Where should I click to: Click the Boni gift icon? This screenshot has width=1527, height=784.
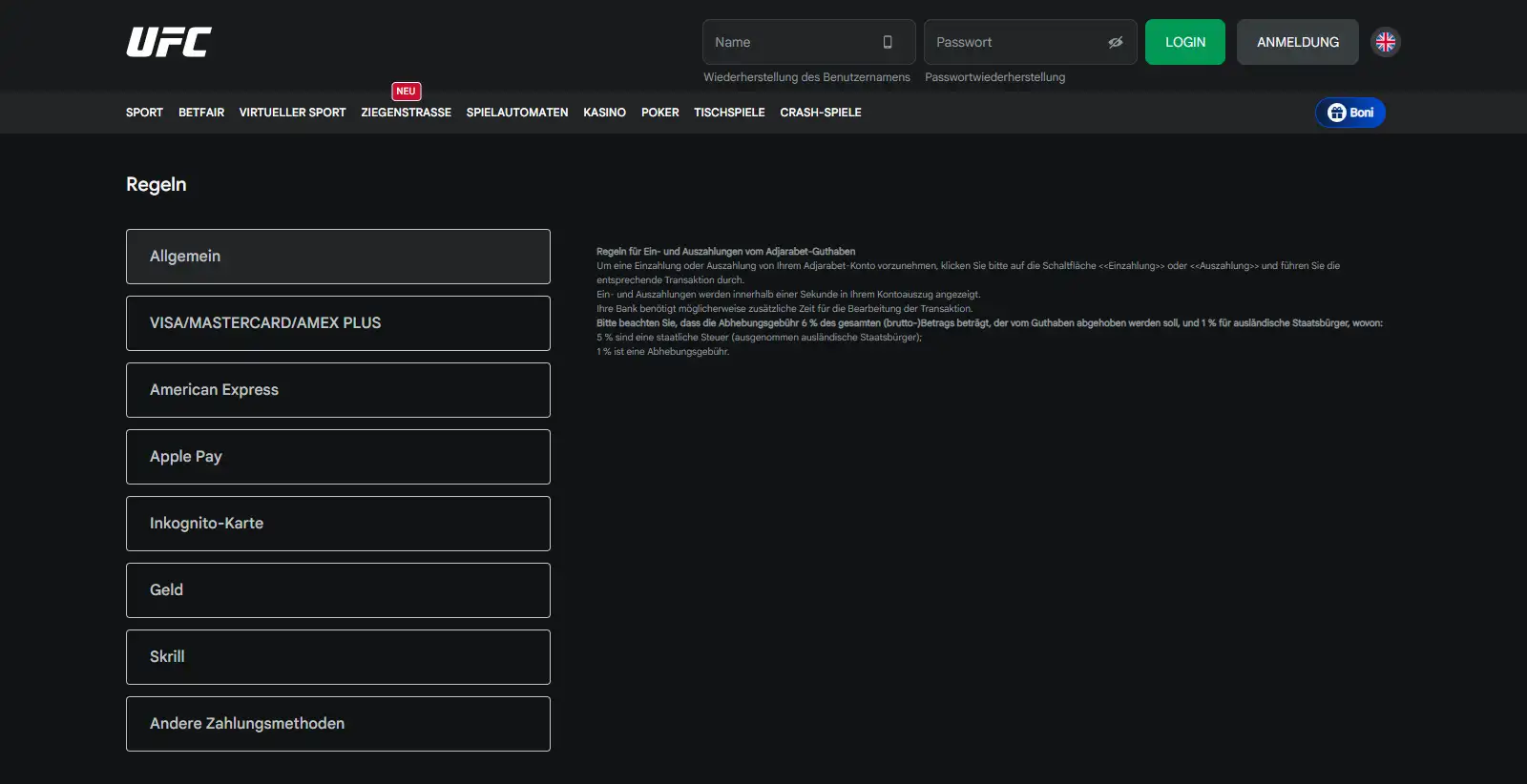pyautogui.click(x=1337, y=113)
